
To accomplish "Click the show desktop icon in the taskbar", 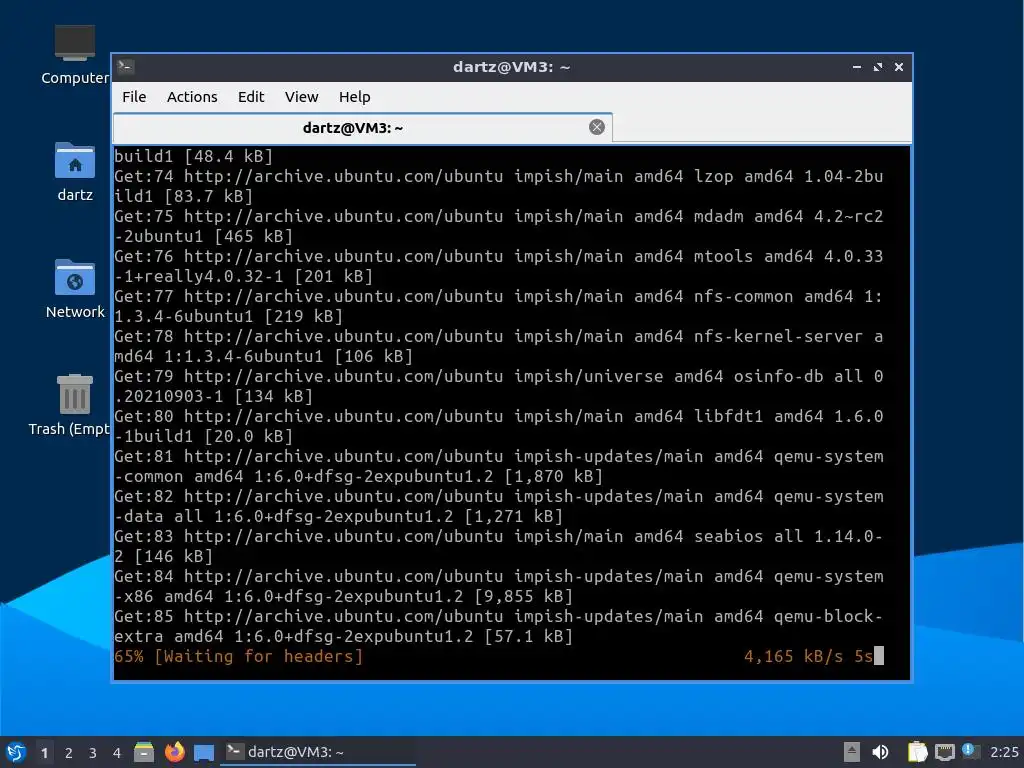I will click(204, 752).
